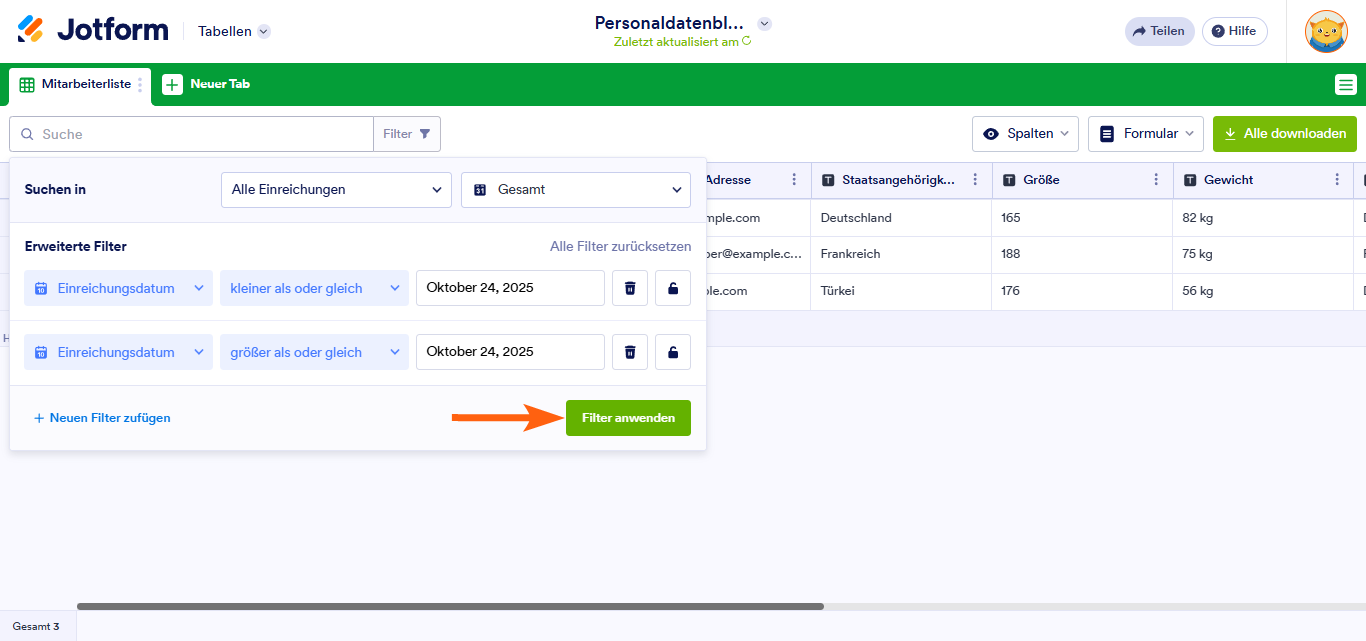
Task: Click the Suche search field
Action: (200, 134)
